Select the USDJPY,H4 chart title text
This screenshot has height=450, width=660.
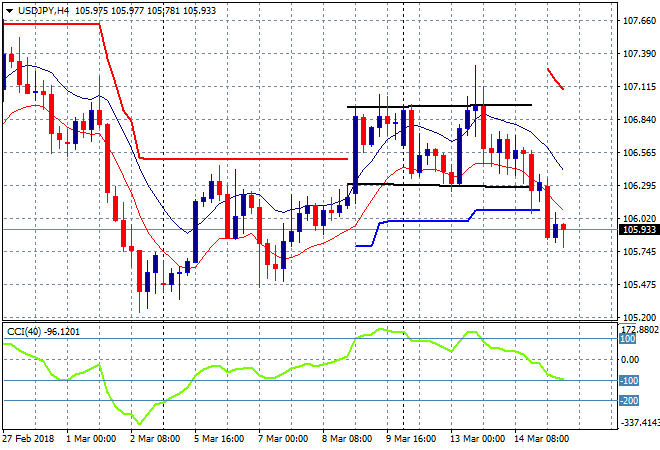pyautogui.click(x=43, y=11)
